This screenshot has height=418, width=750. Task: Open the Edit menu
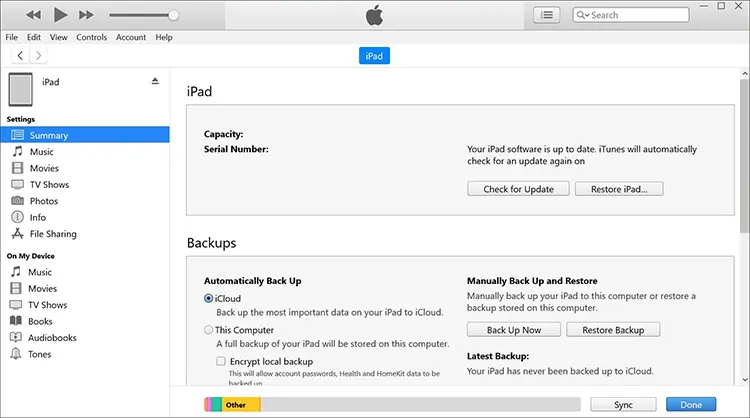point(33,37)
